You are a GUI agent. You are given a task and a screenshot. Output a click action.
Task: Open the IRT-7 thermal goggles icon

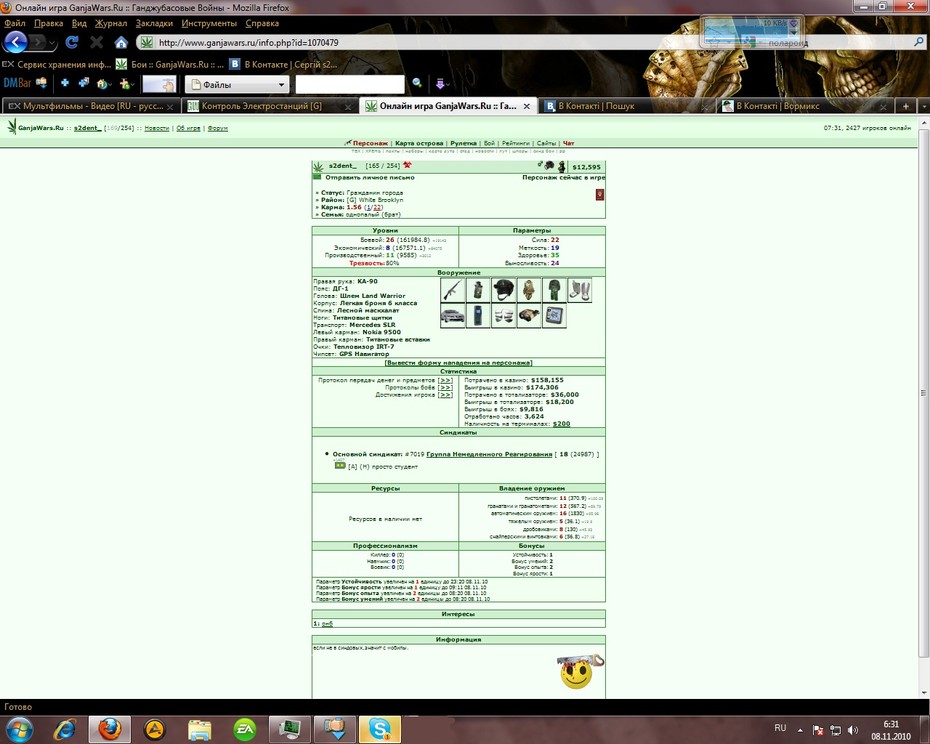pyautogui.click(x=529, y=316)
